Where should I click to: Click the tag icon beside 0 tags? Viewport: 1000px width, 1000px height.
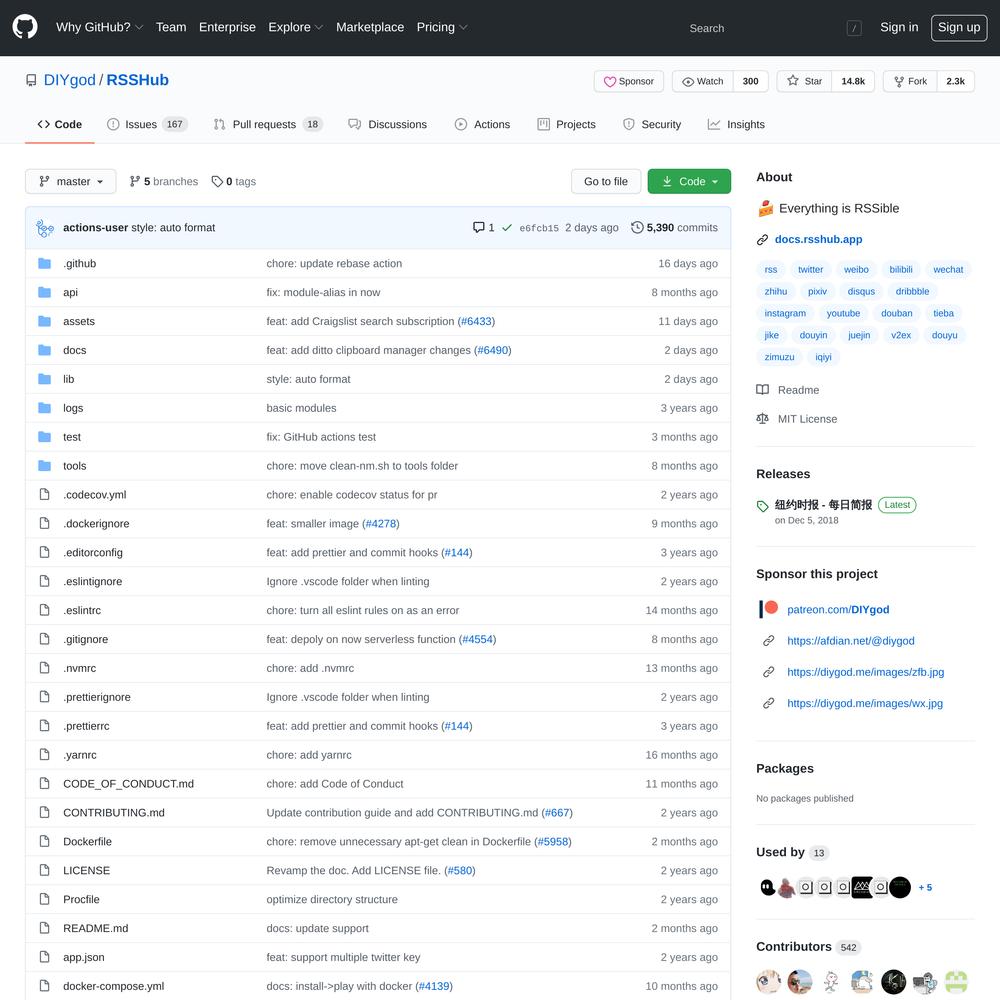[217, 182]
